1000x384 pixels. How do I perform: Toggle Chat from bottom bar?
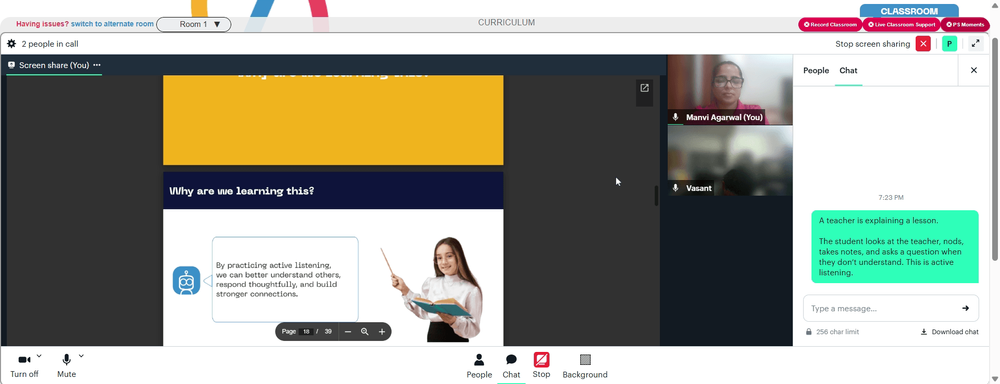(x=511, y=366)
